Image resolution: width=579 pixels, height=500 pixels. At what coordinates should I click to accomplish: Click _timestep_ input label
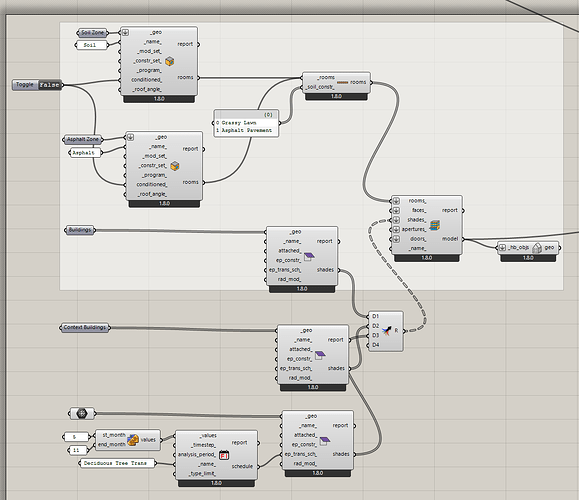204,445
